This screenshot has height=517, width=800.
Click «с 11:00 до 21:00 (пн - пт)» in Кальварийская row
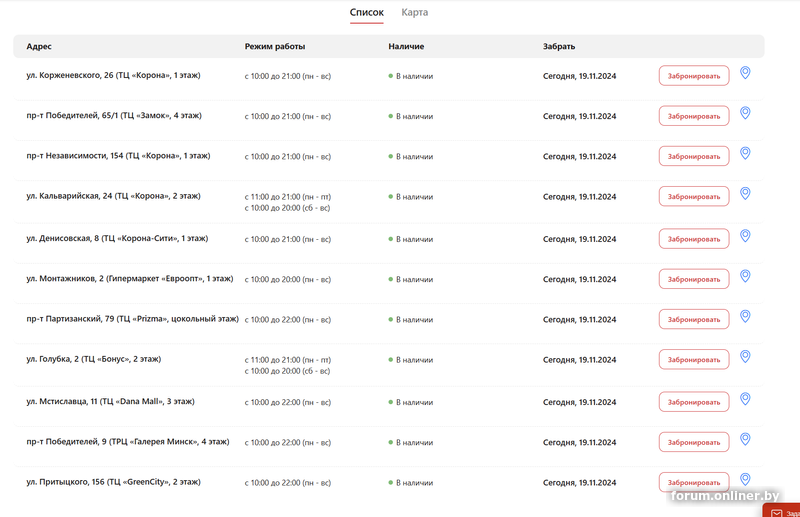288,197
